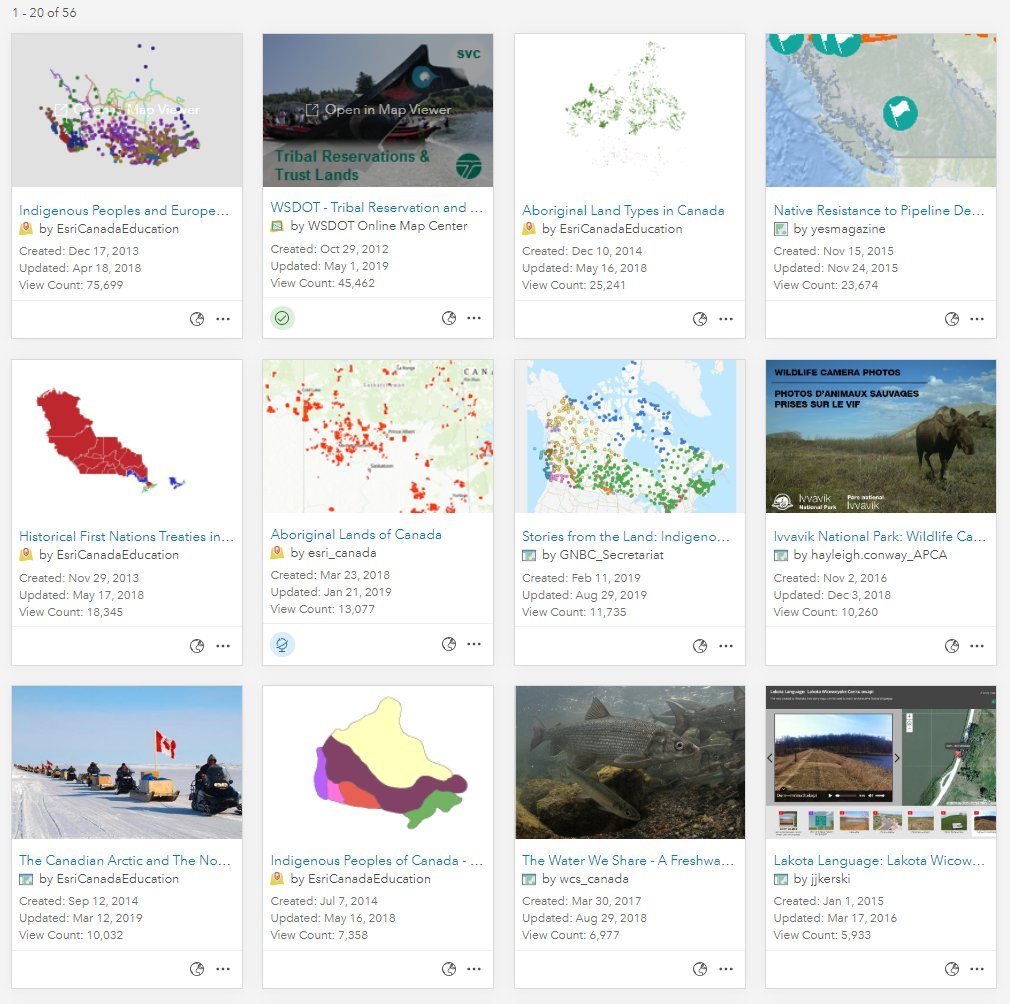
Task: Open more options for Aboriginal Land Types in Canada
Action: (x=726, y=319)
